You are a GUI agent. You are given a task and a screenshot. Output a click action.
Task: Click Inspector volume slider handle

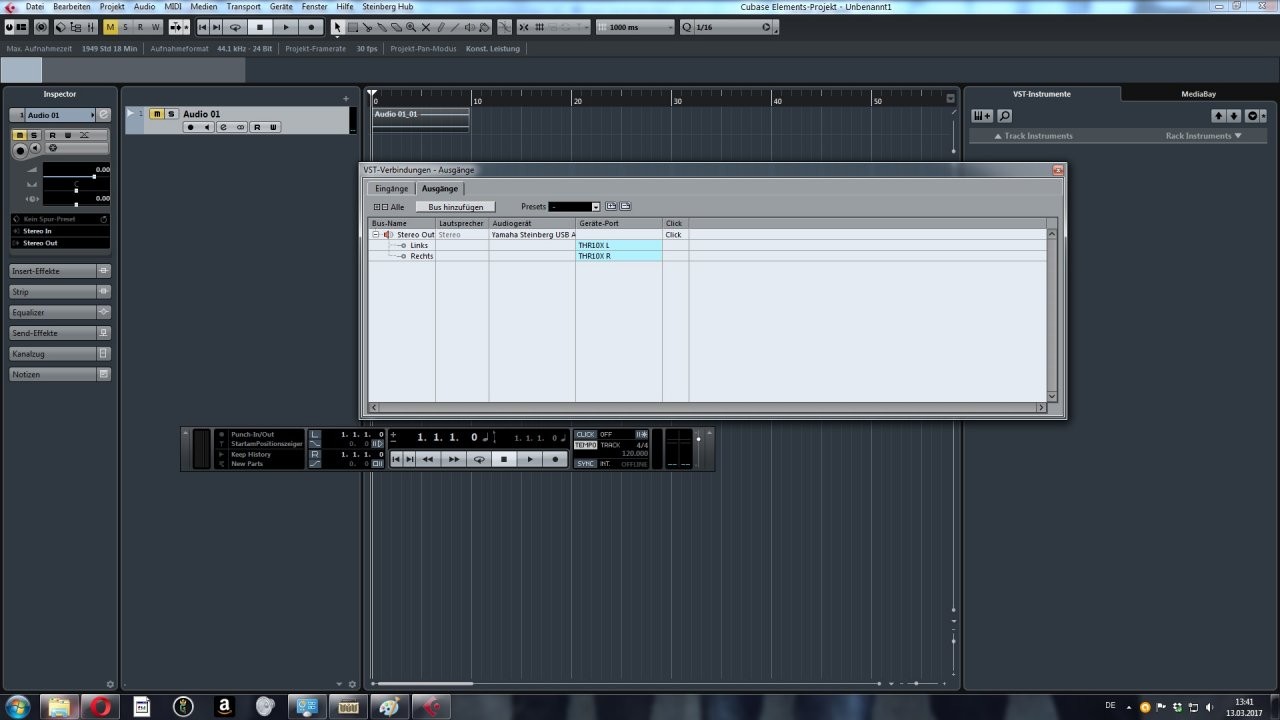[94, 177]
